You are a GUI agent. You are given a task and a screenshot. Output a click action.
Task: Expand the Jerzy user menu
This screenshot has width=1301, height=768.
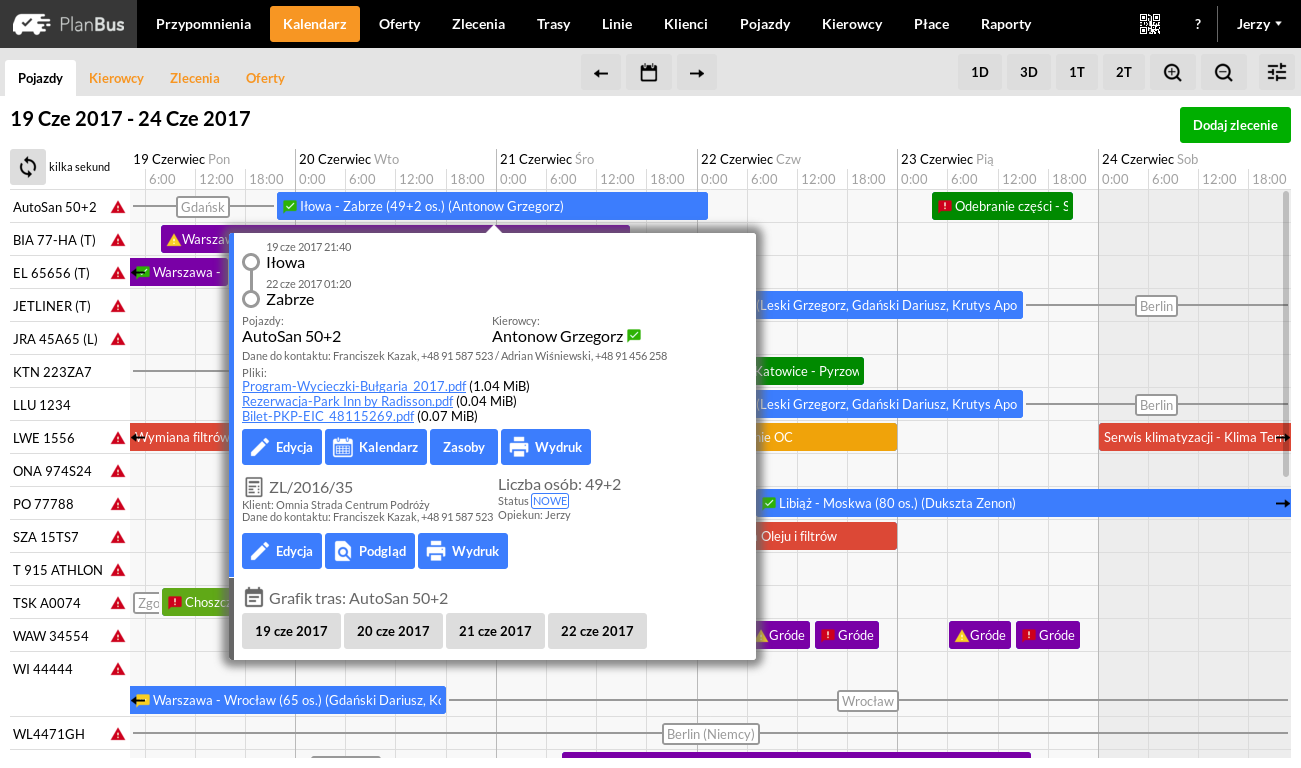tap(1259, 24)
